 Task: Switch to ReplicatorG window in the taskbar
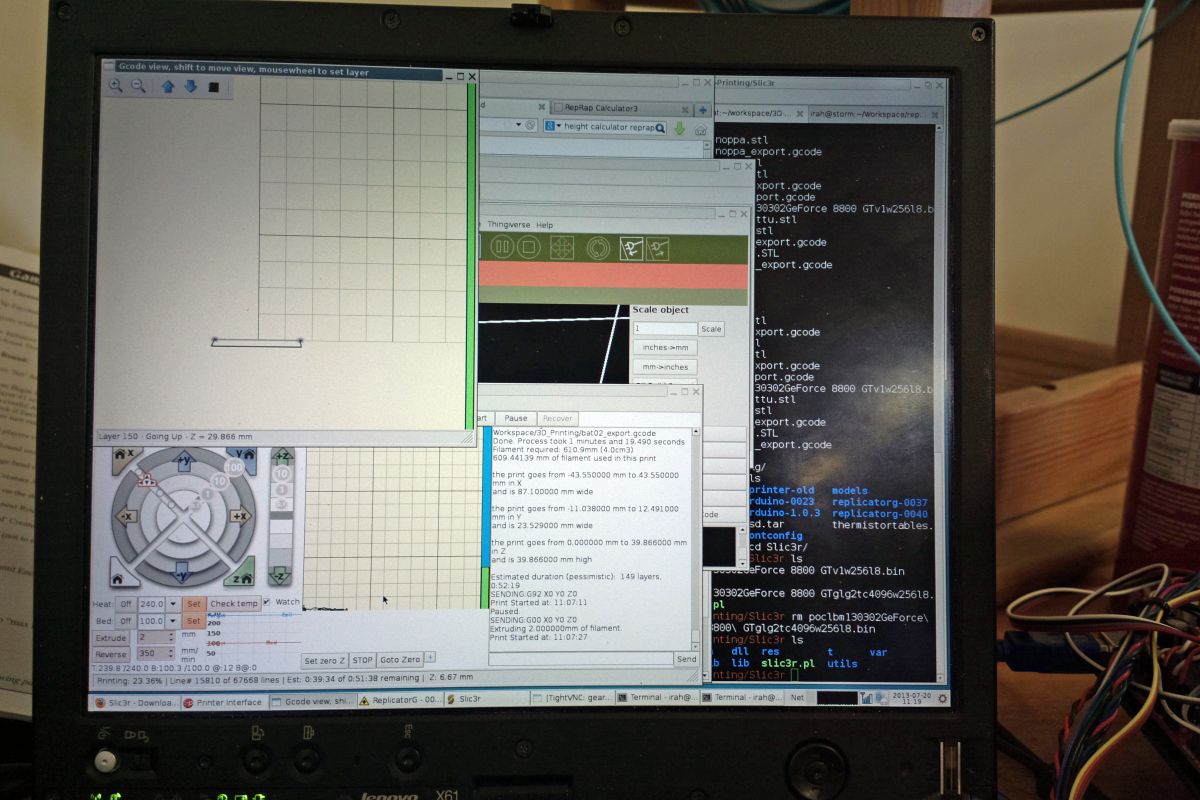(x=399, y=701)
